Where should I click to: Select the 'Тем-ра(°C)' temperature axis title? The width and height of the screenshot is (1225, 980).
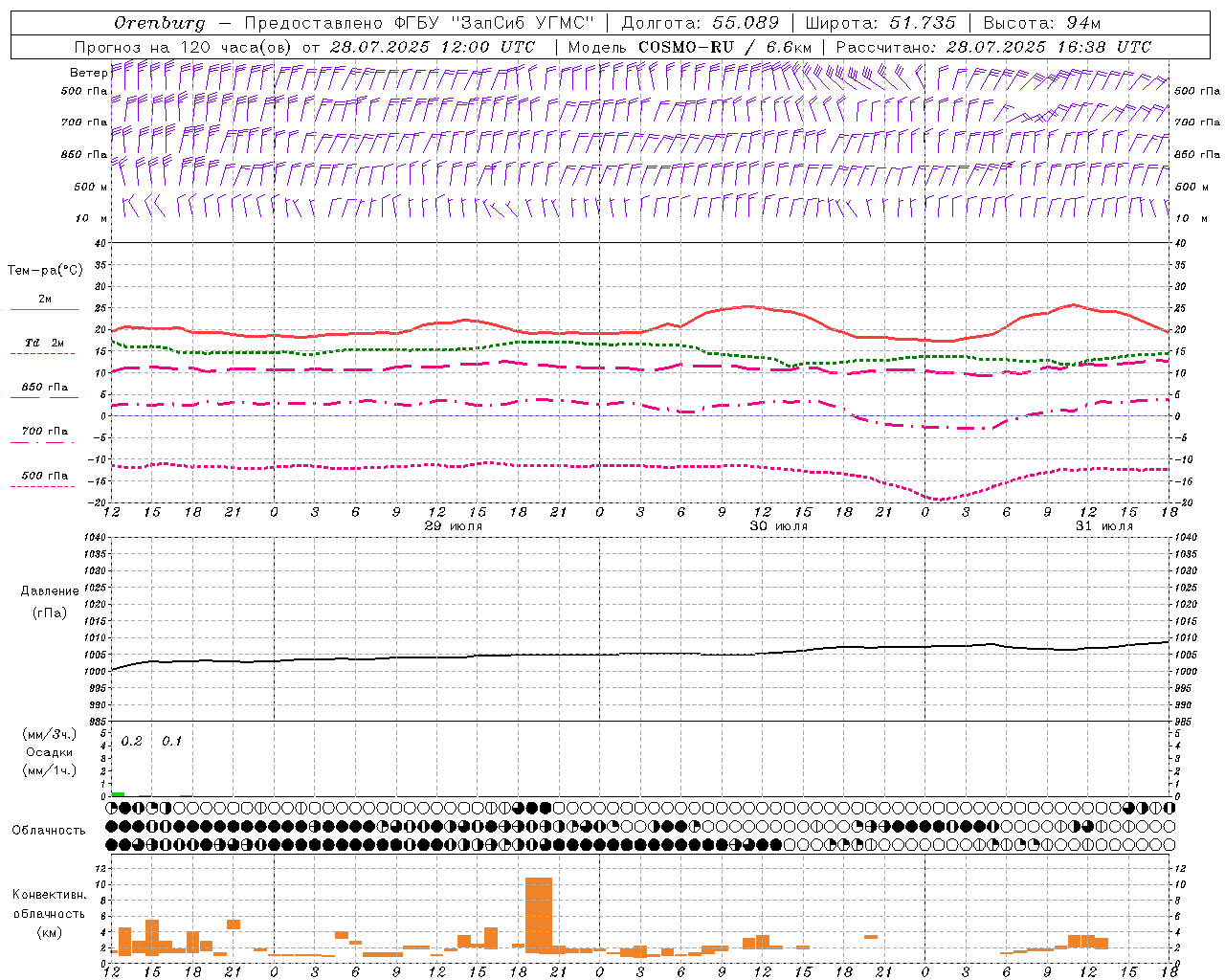coord(45,271)
